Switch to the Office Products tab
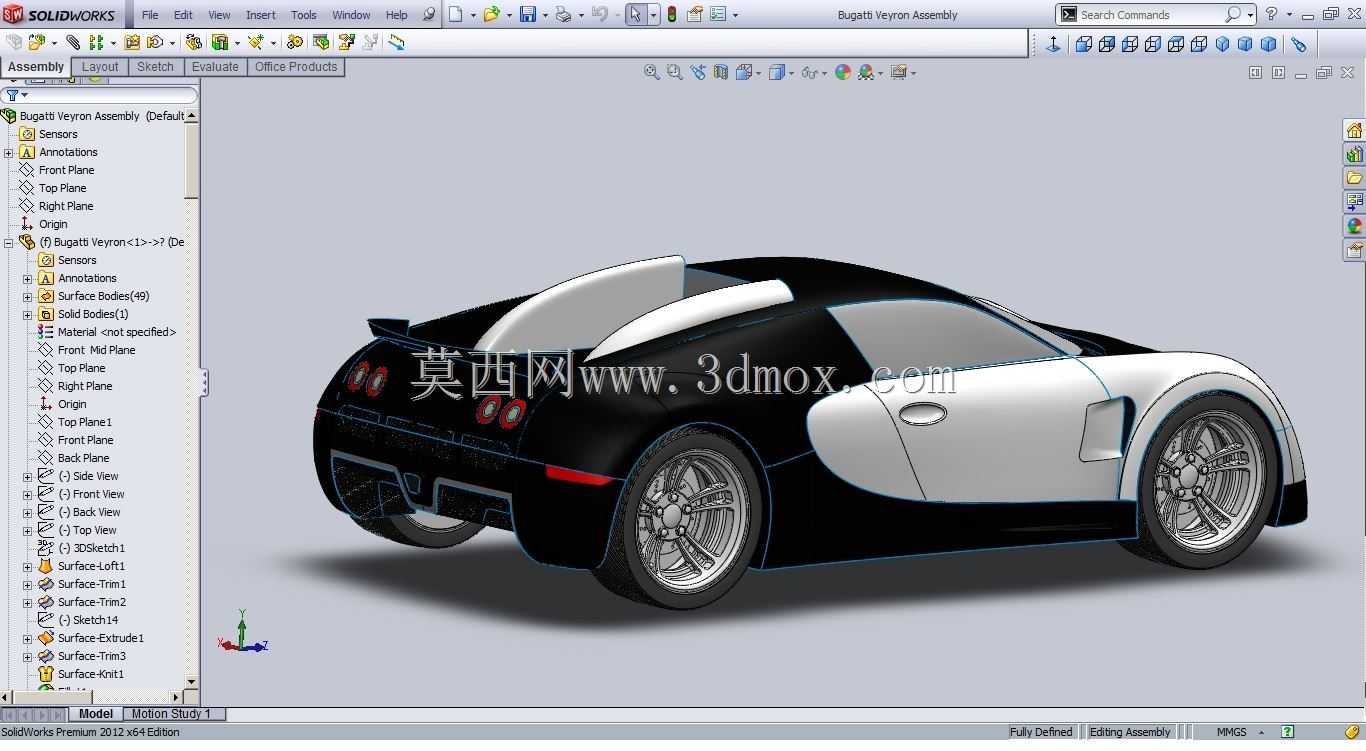1366x751 pixels. pos(296,67)
